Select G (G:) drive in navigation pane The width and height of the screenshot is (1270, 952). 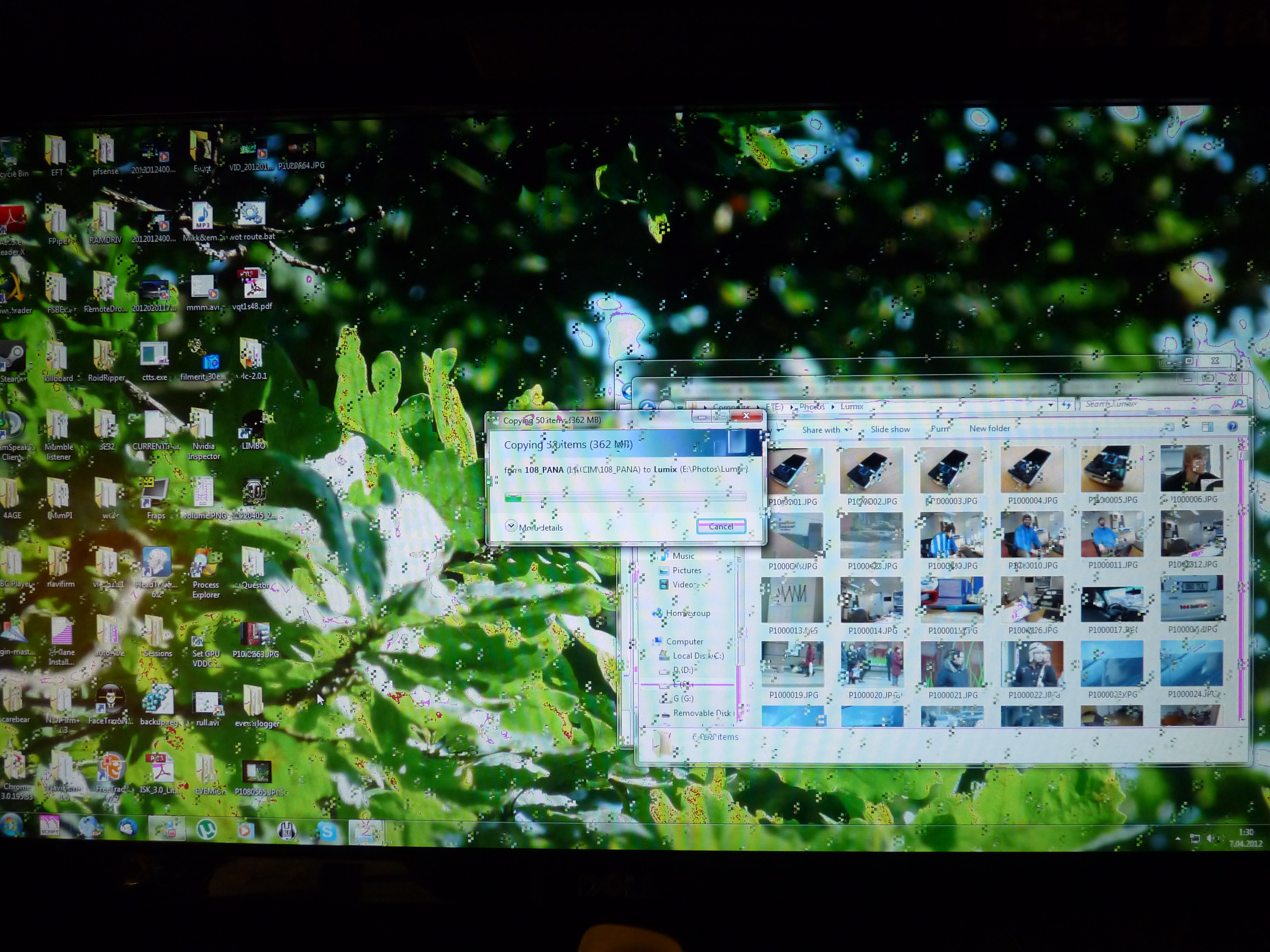click(x=677, y=698)
